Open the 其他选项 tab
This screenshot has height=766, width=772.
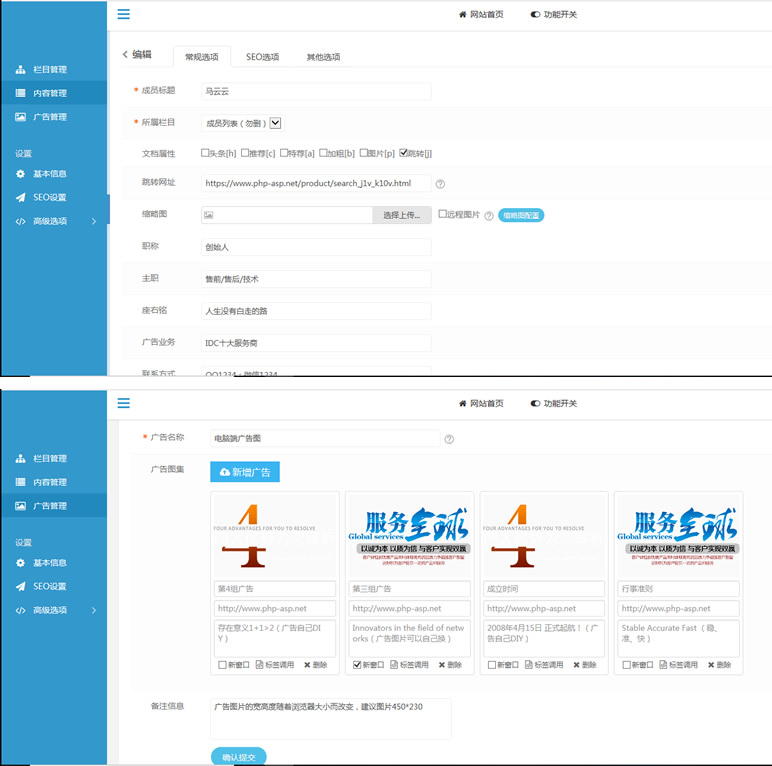[323, 57]
